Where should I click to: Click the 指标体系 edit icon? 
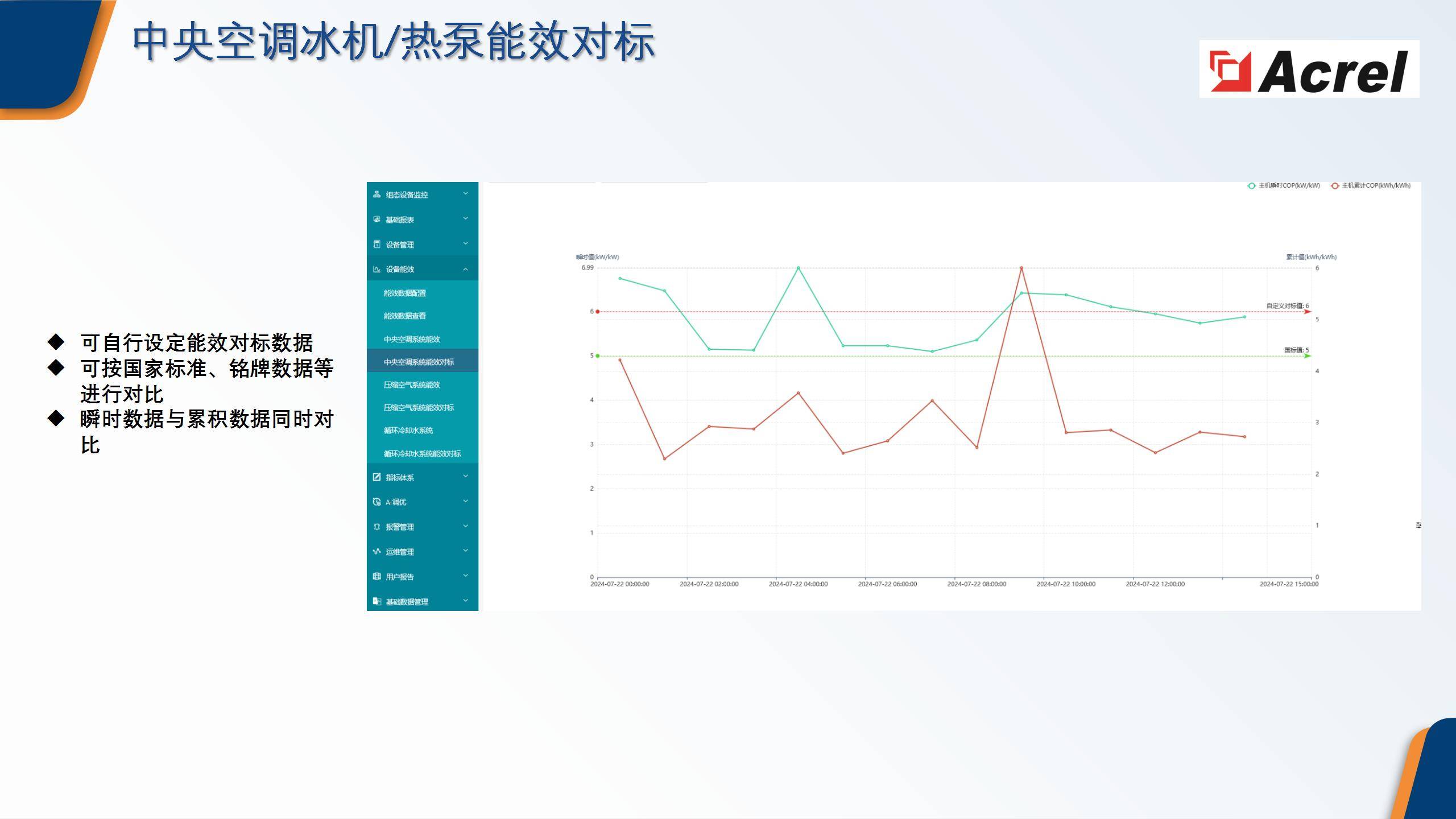pyautogui.click(x=377, y=477)
